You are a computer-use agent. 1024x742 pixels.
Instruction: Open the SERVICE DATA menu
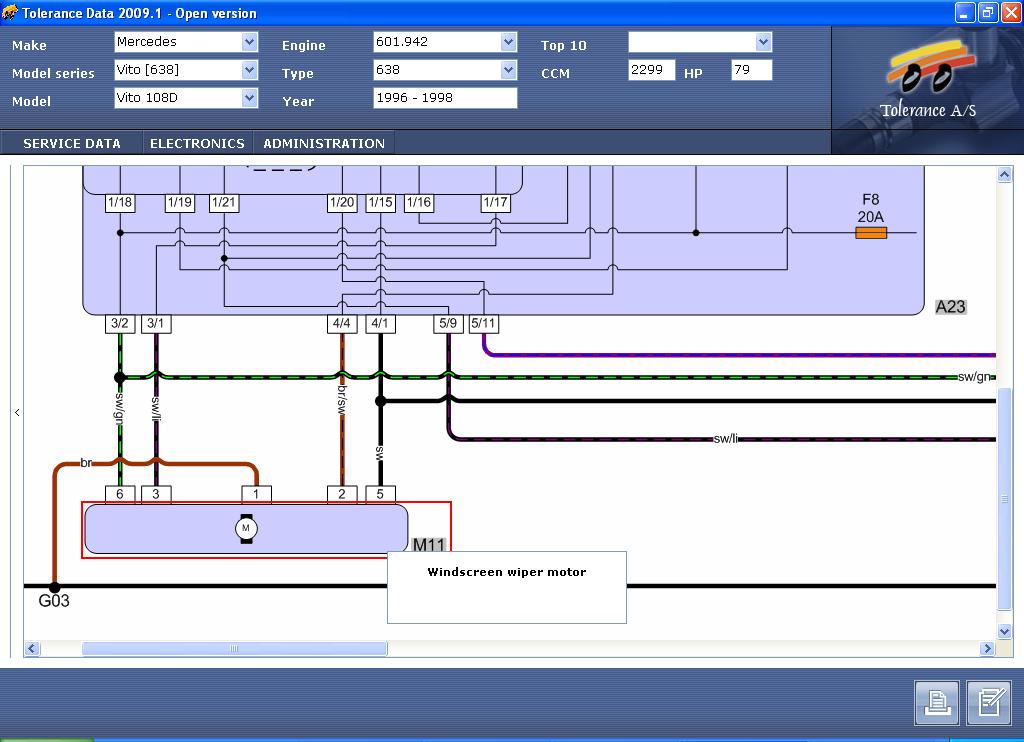pos(72,143)
